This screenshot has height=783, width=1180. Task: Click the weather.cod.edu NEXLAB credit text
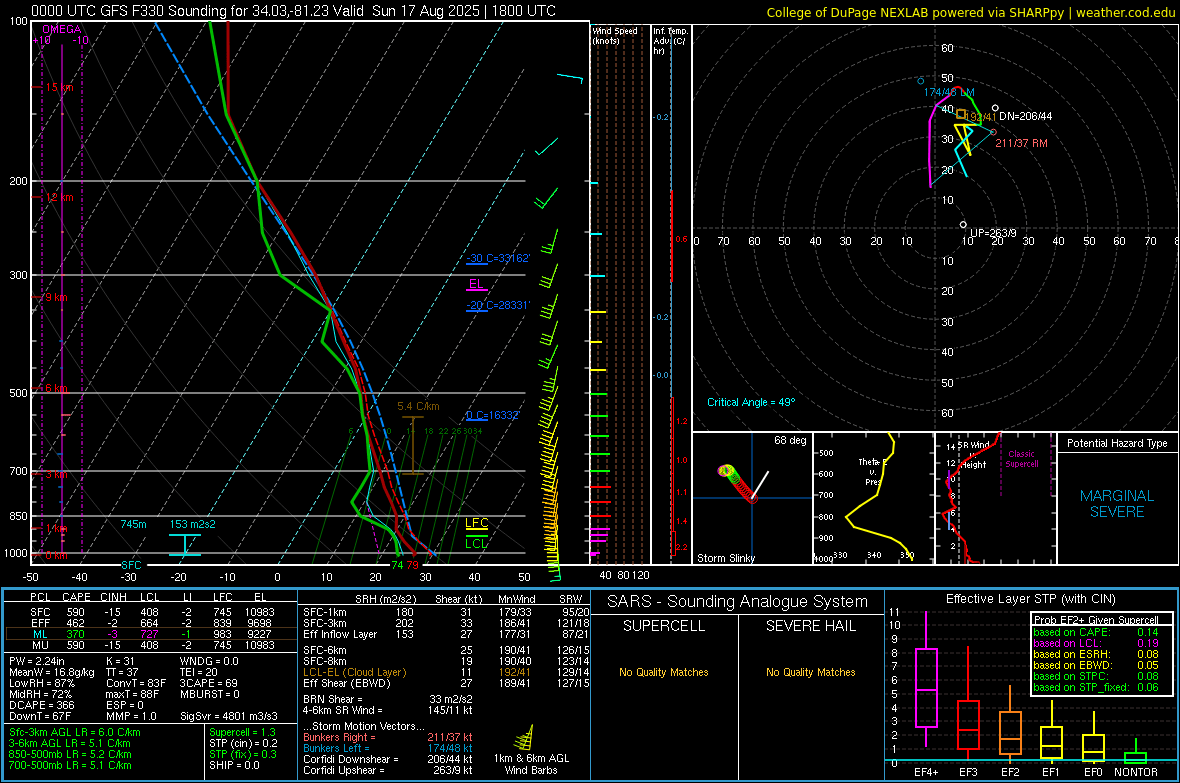[970, 12]
